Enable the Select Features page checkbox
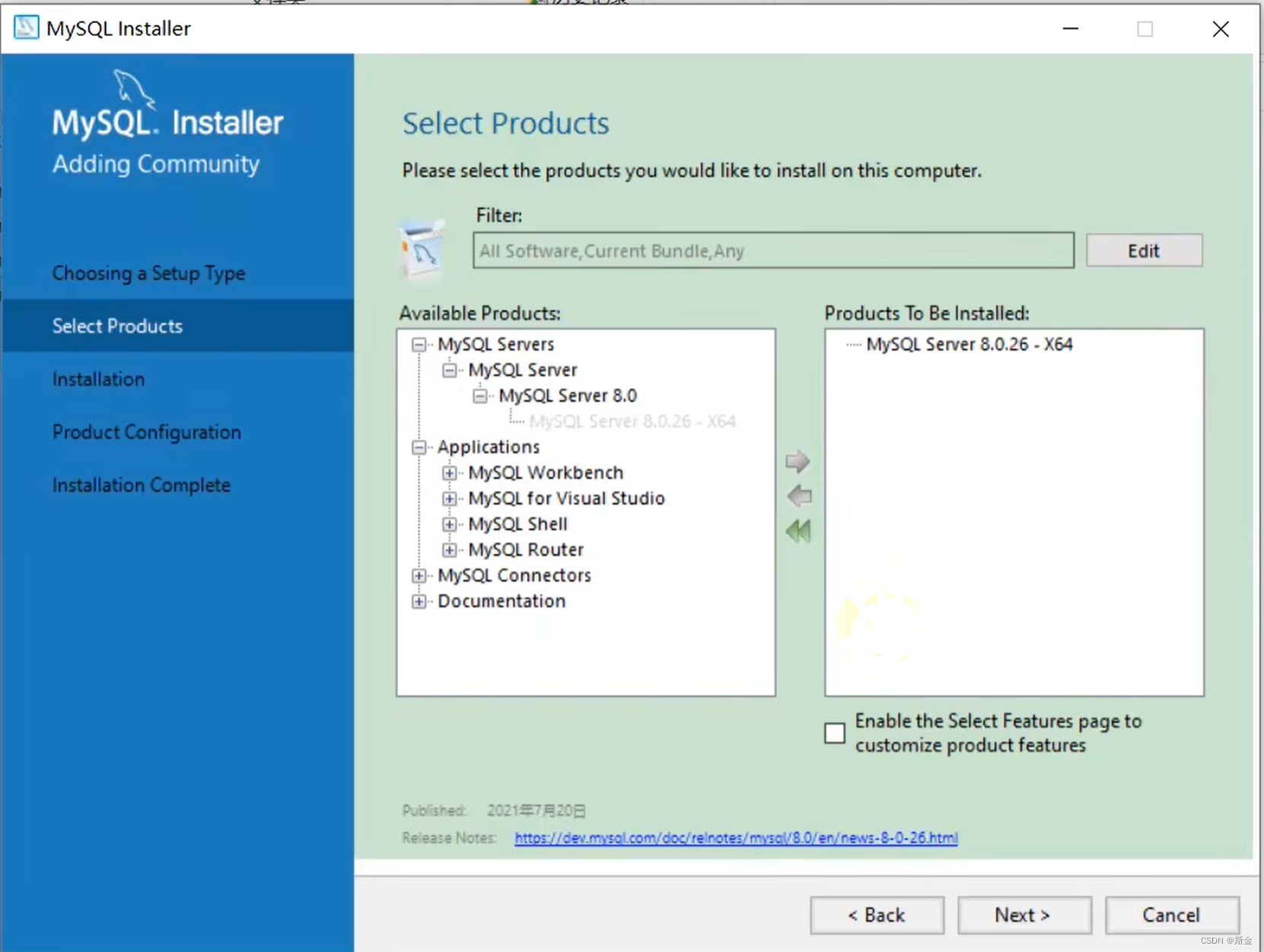The image size is (1264, 952). pyautogui.click(x=835, y=733)
